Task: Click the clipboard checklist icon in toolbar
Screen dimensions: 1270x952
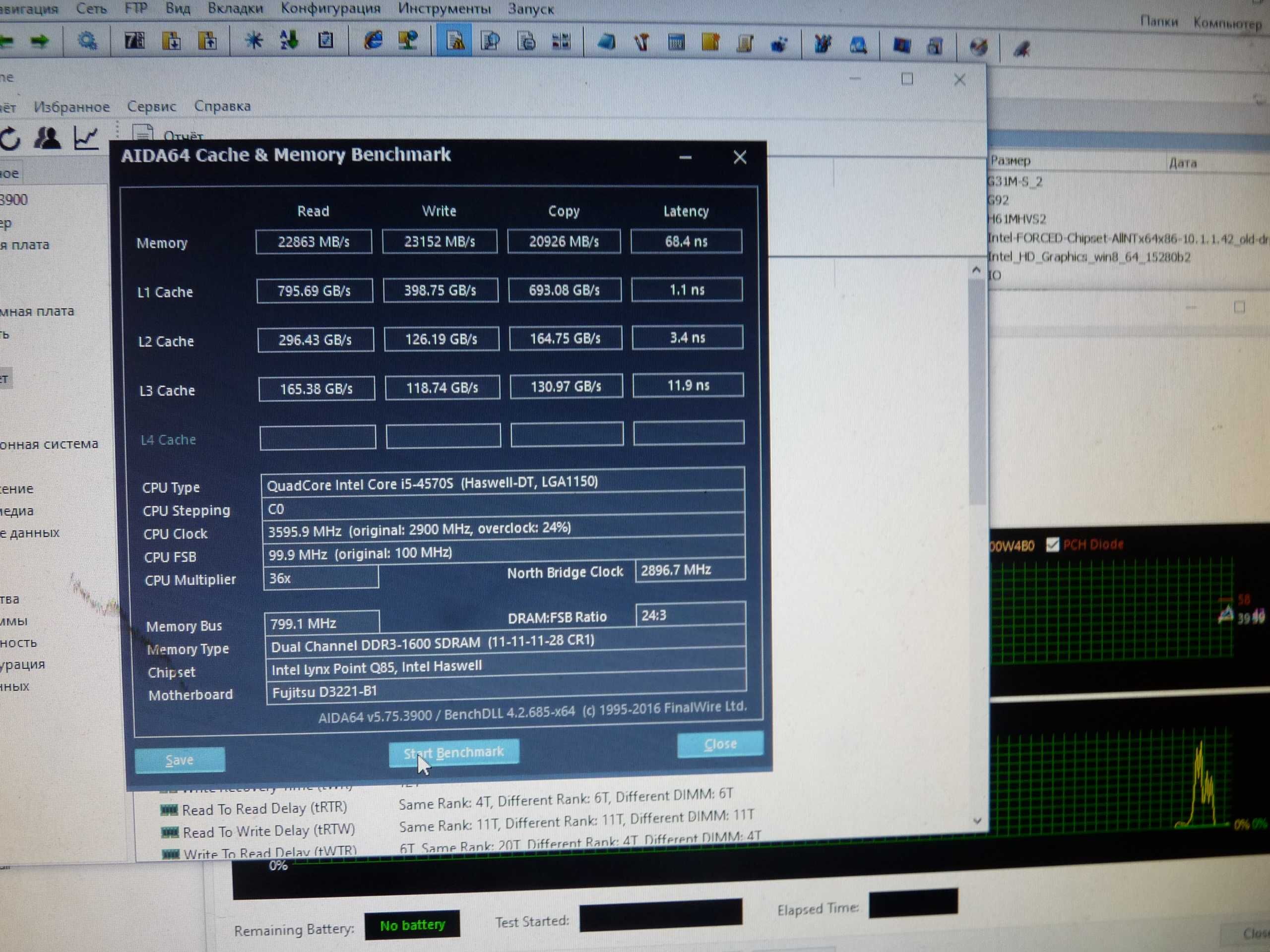Action: click(325, 40)
